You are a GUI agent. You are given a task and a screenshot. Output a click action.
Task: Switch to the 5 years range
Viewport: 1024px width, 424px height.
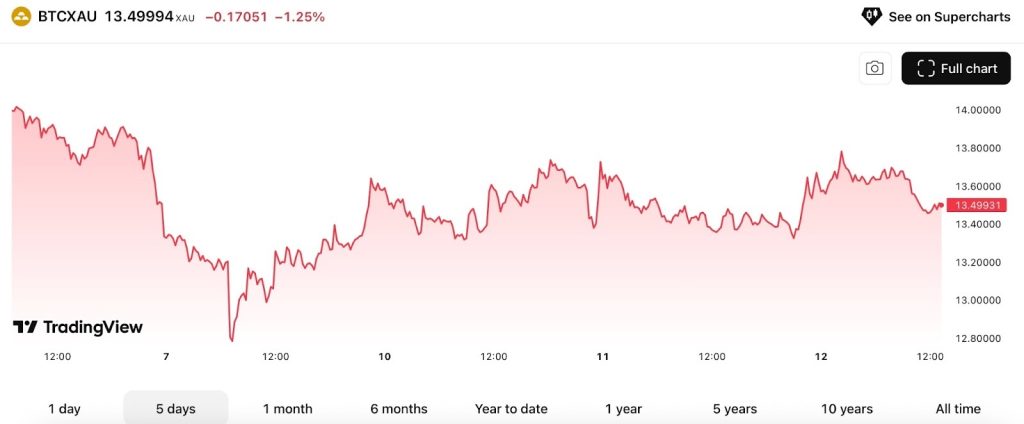(x=734, y=408)
